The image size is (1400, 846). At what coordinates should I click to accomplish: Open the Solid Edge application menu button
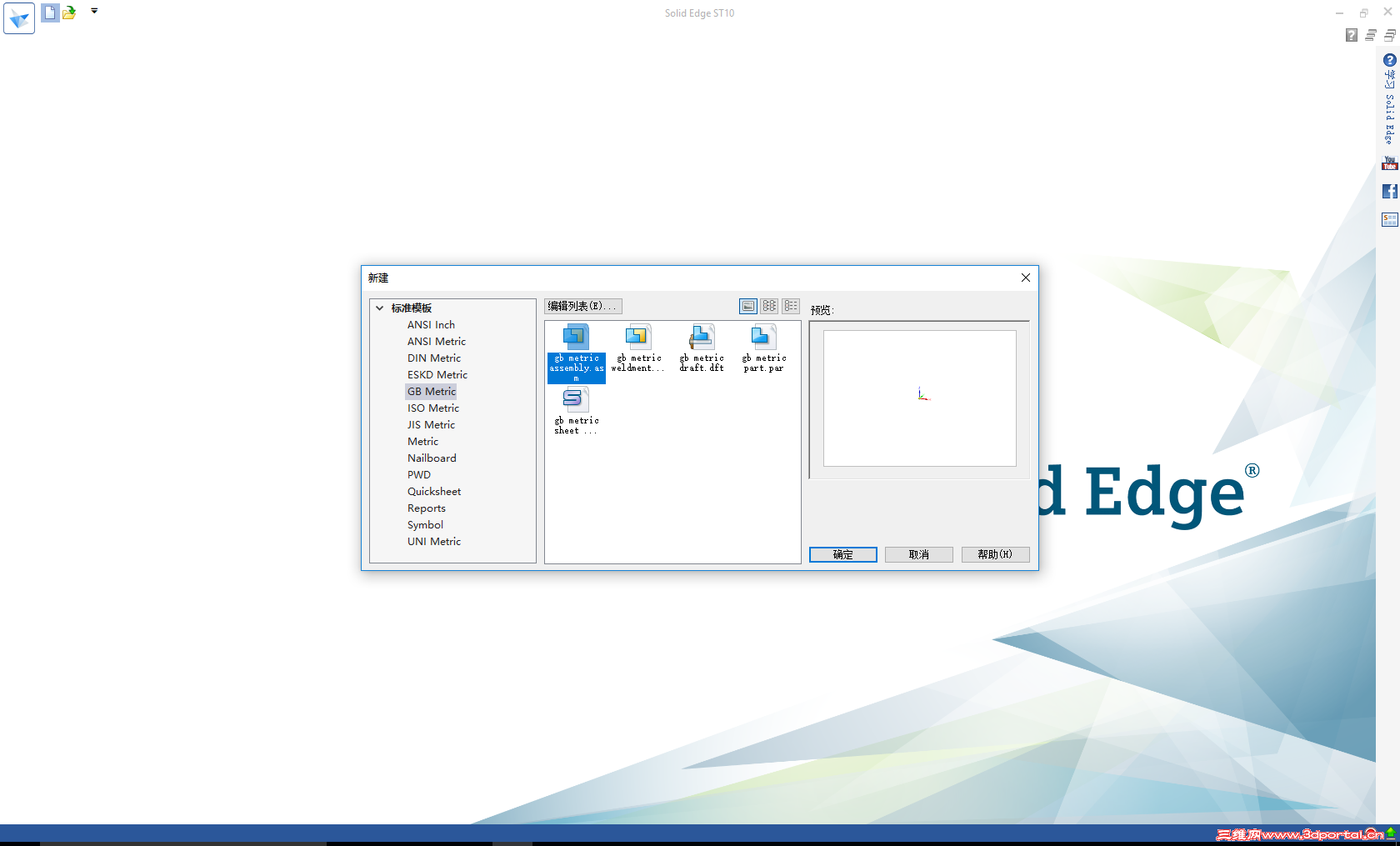tap(19, 18)
